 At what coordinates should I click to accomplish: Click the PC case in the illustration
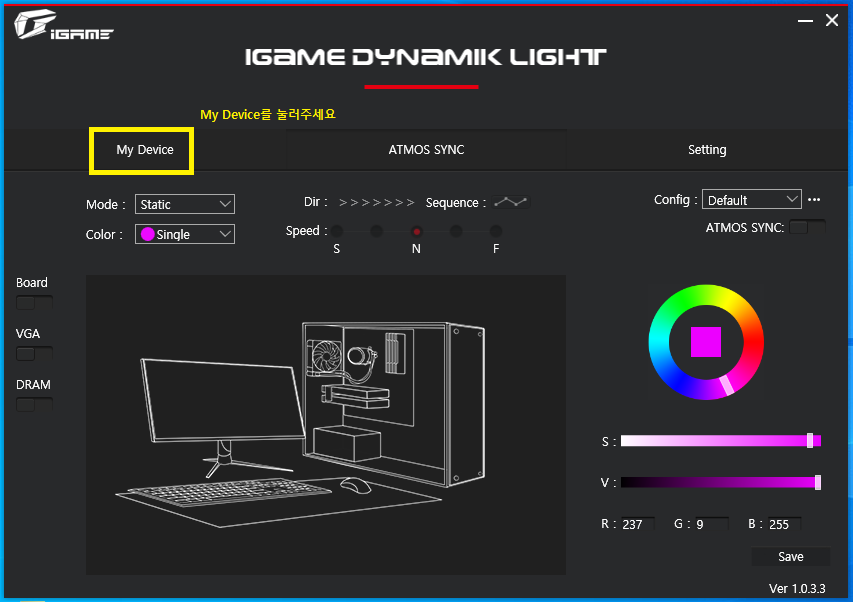(393, 404)
